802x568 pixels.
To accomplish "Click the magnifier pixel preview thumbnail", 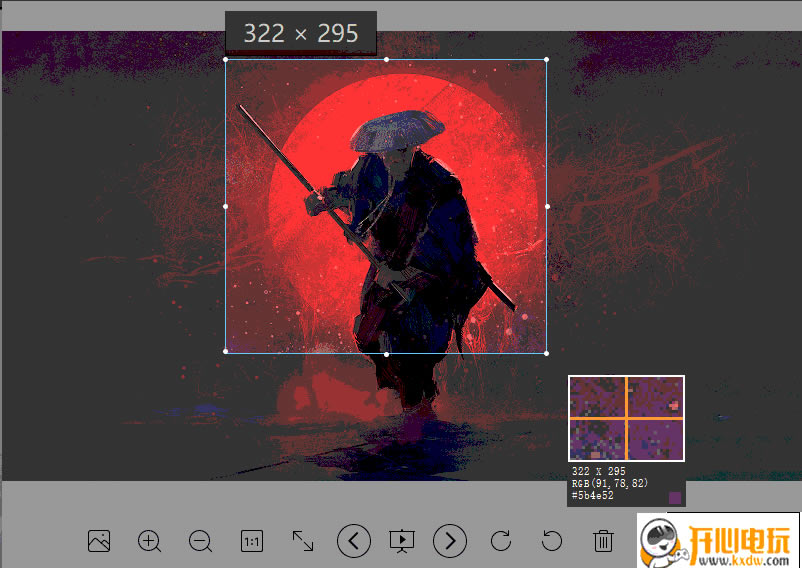I will tap(626, 418).
